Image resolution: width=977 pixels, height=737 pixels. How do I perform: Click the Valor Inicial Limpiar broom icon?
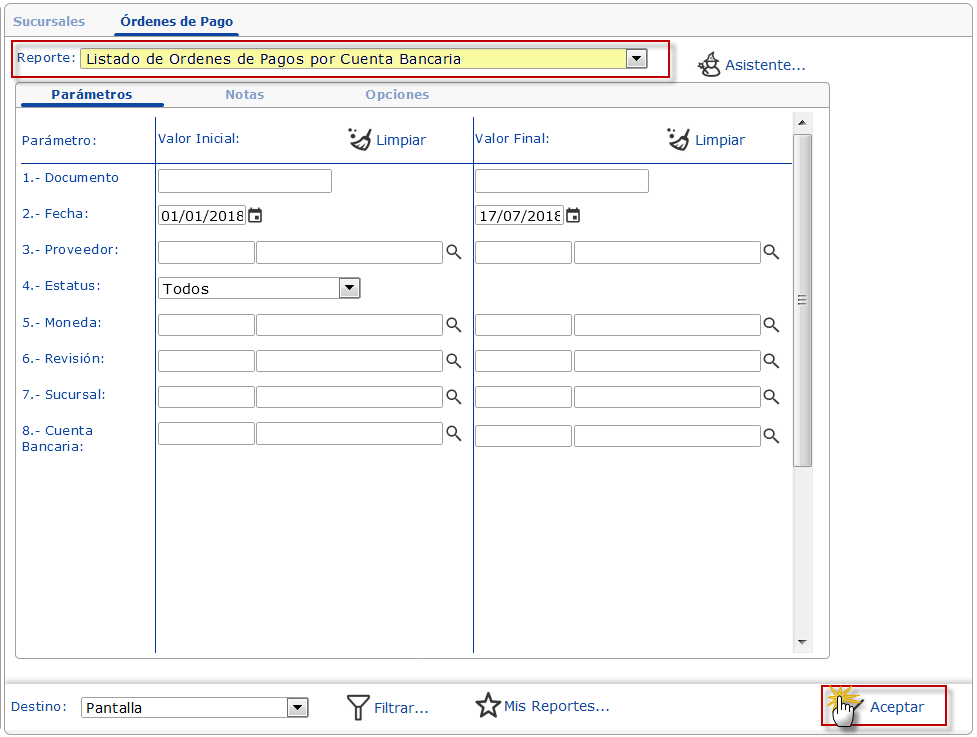360,139
